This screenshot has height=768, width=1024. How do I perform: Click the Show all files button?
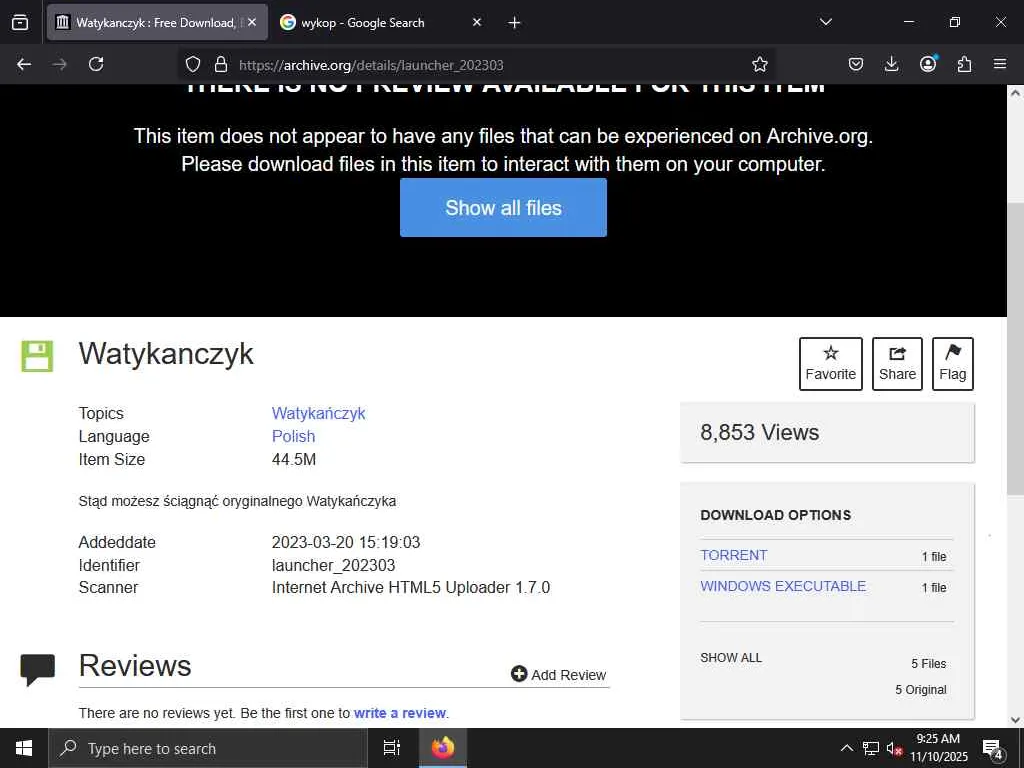(x=504, y=208)
